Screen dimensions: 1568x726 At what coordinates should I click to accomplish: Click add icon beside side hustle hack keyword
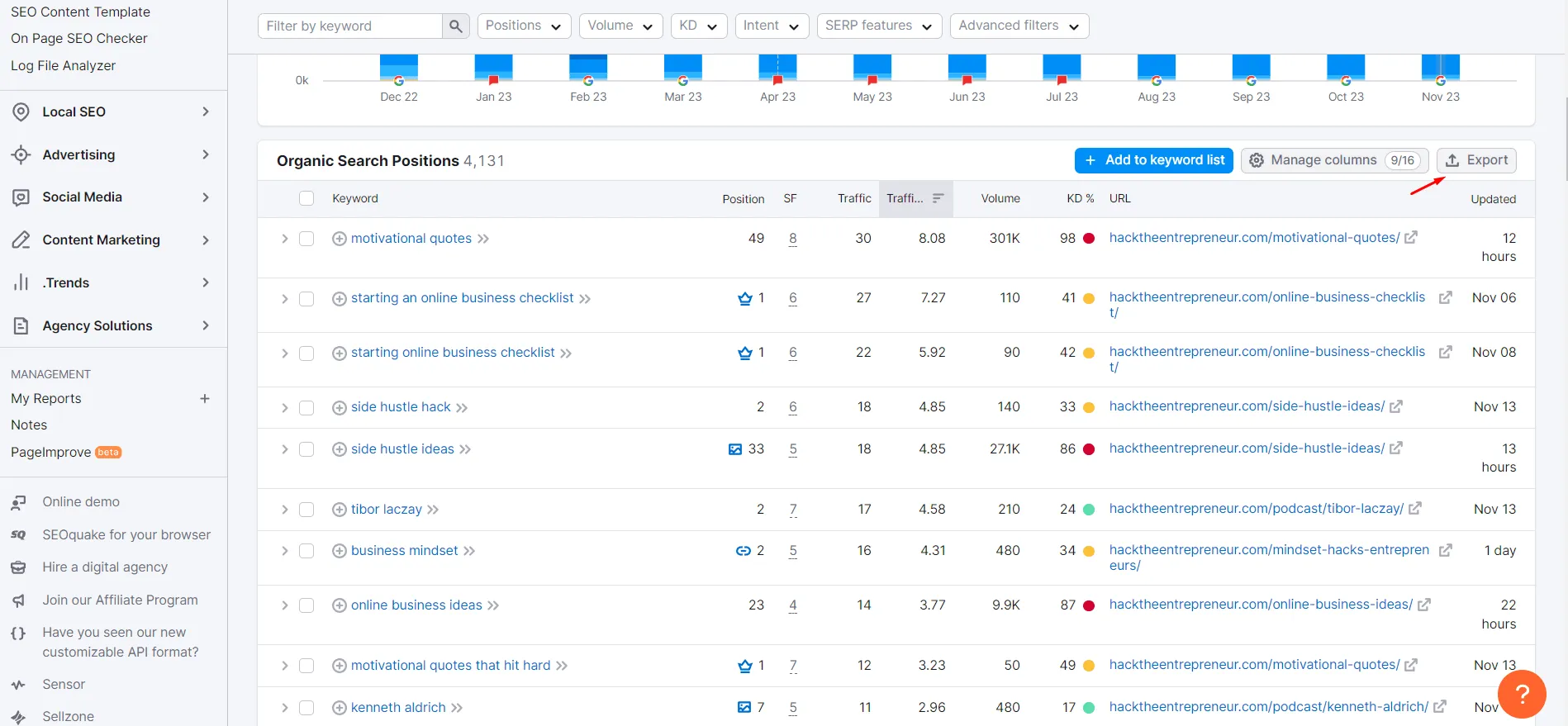pos(339,407)
